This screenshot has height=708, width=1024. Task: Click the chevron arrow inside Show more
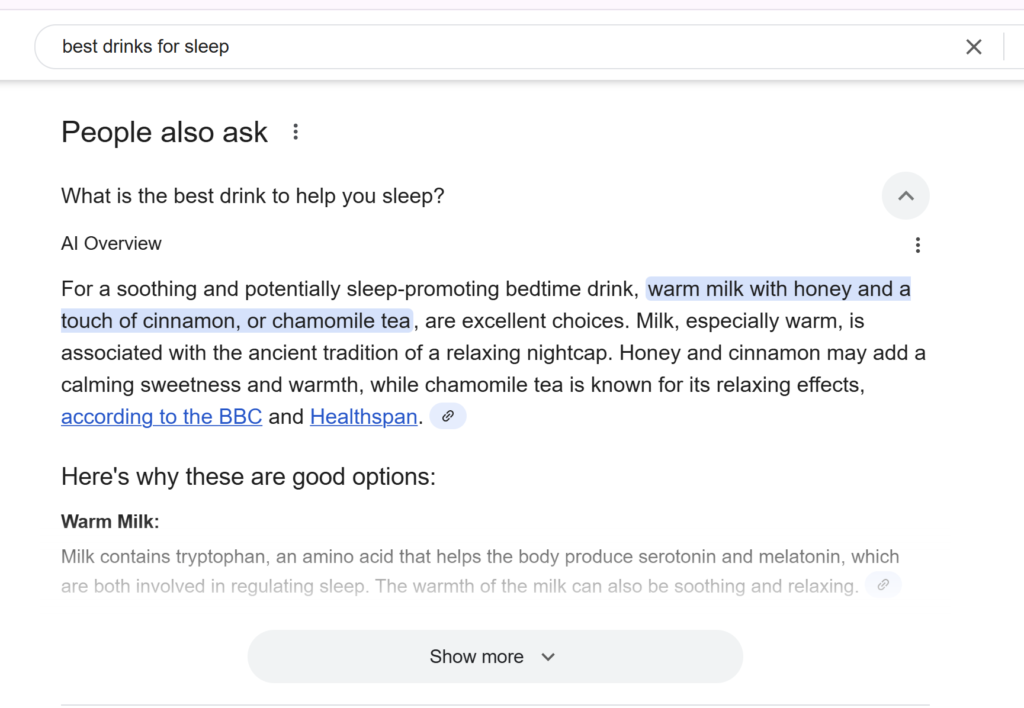pyautogui.click(x=548, y=657)
